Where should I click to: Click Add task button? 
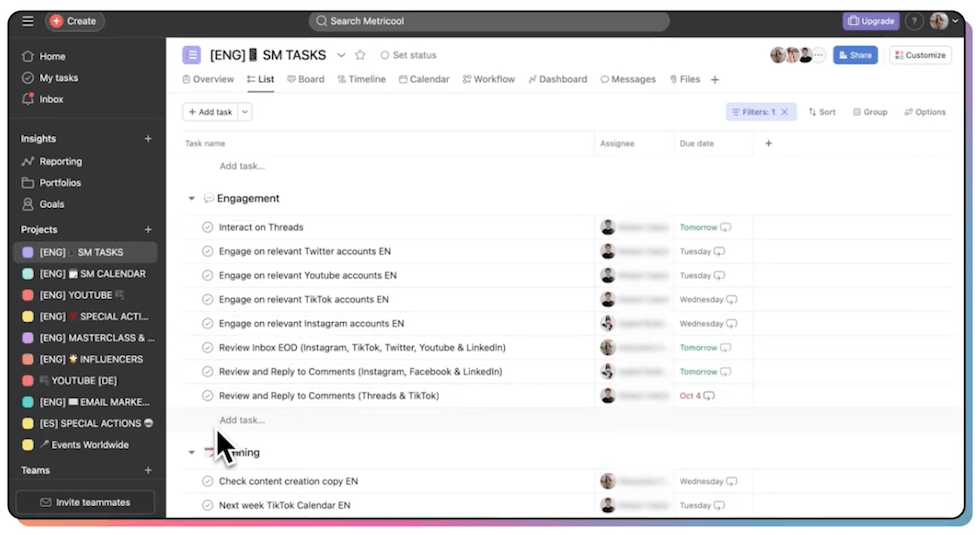tap(210, 112)
